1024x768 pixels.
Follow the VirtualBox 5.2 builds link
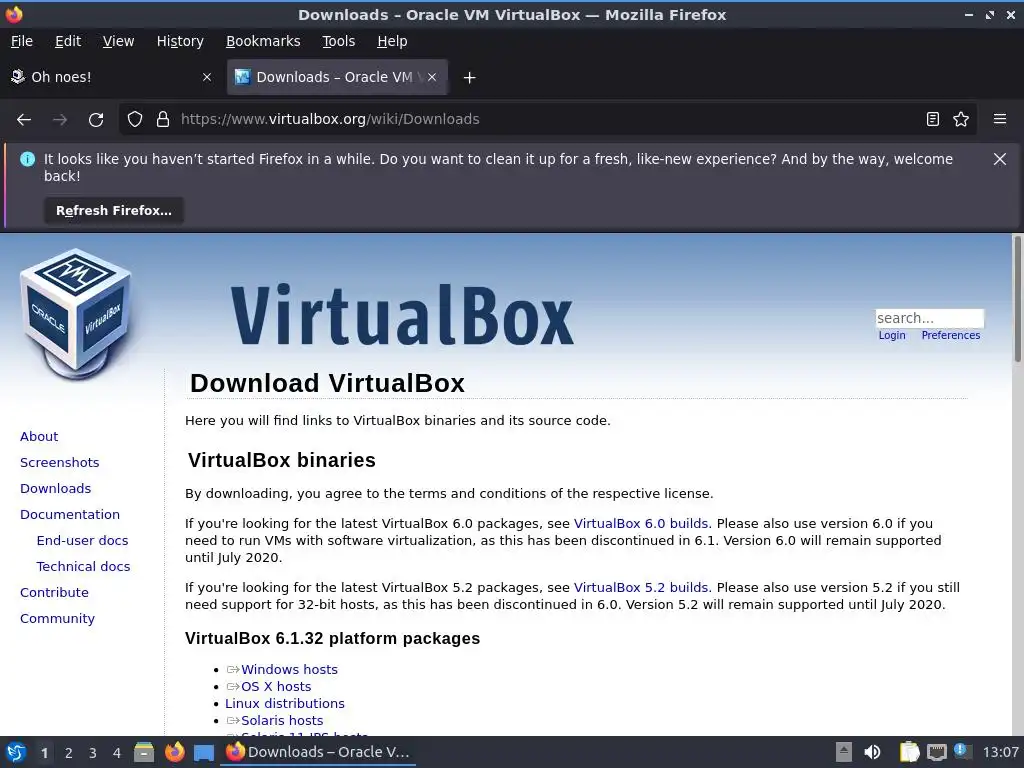[x=643, y=588]
